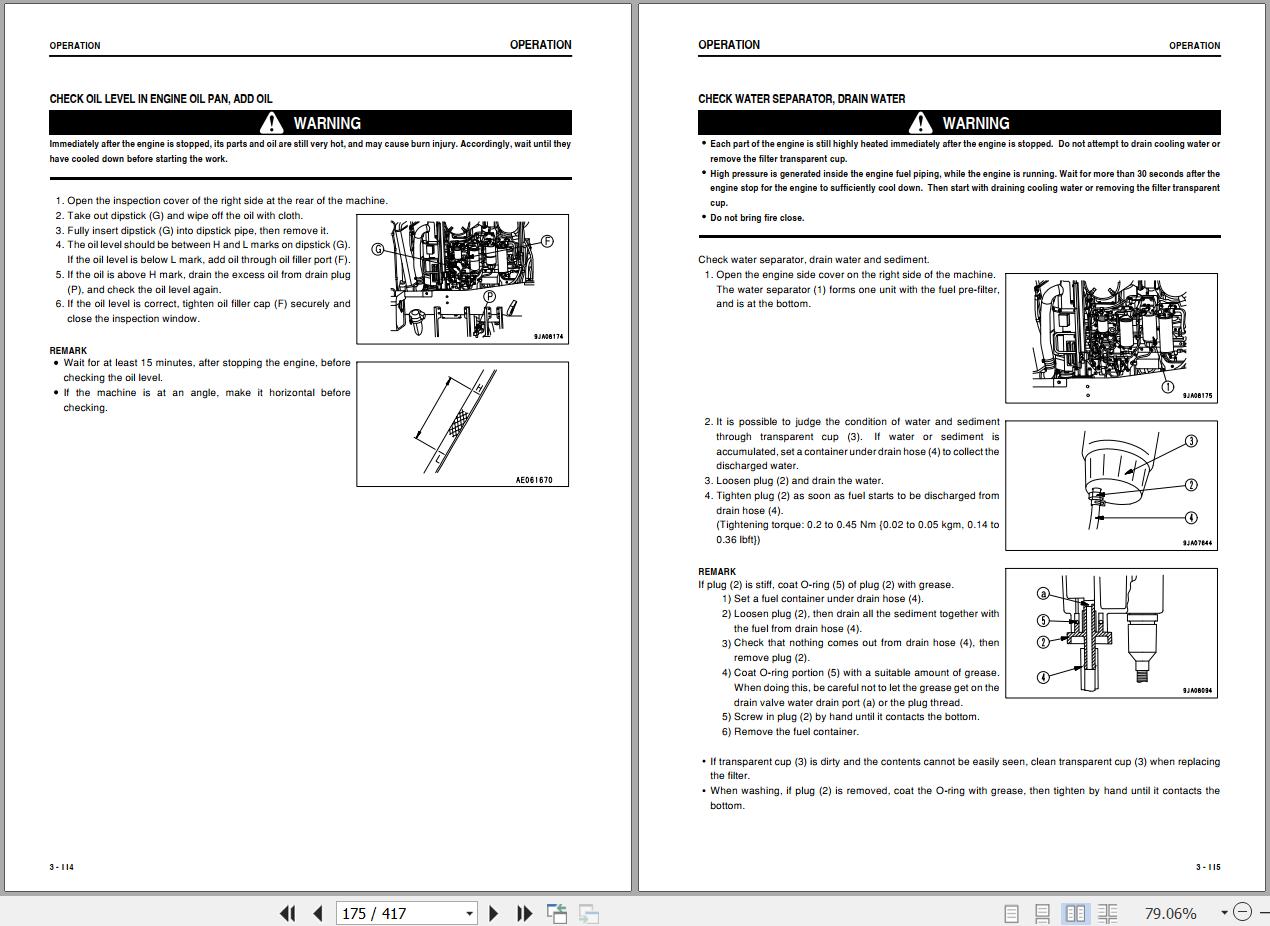Click the water separator cup figure 9JA07844
1270x926 pixels.
click(x=1111, y=485)
